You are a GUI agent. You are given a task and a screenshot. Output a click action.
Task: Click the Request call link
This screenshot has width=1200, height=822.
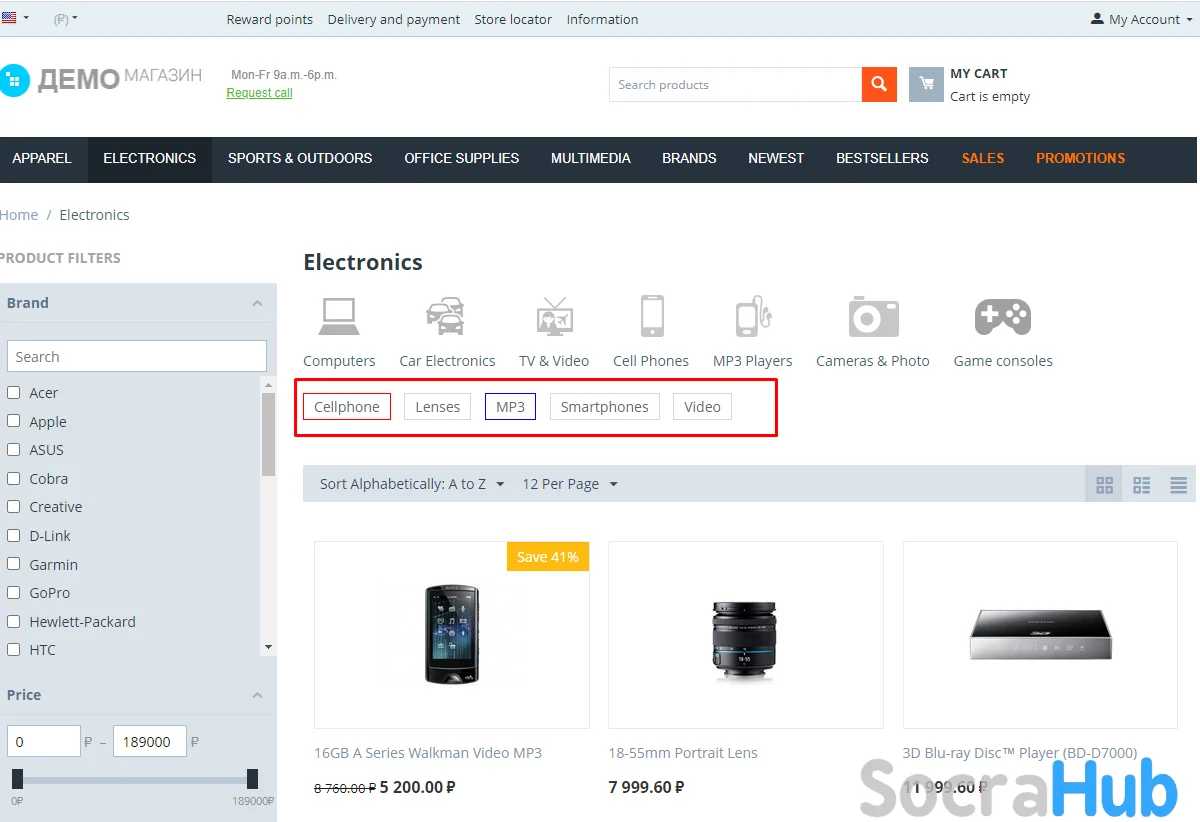259,93
